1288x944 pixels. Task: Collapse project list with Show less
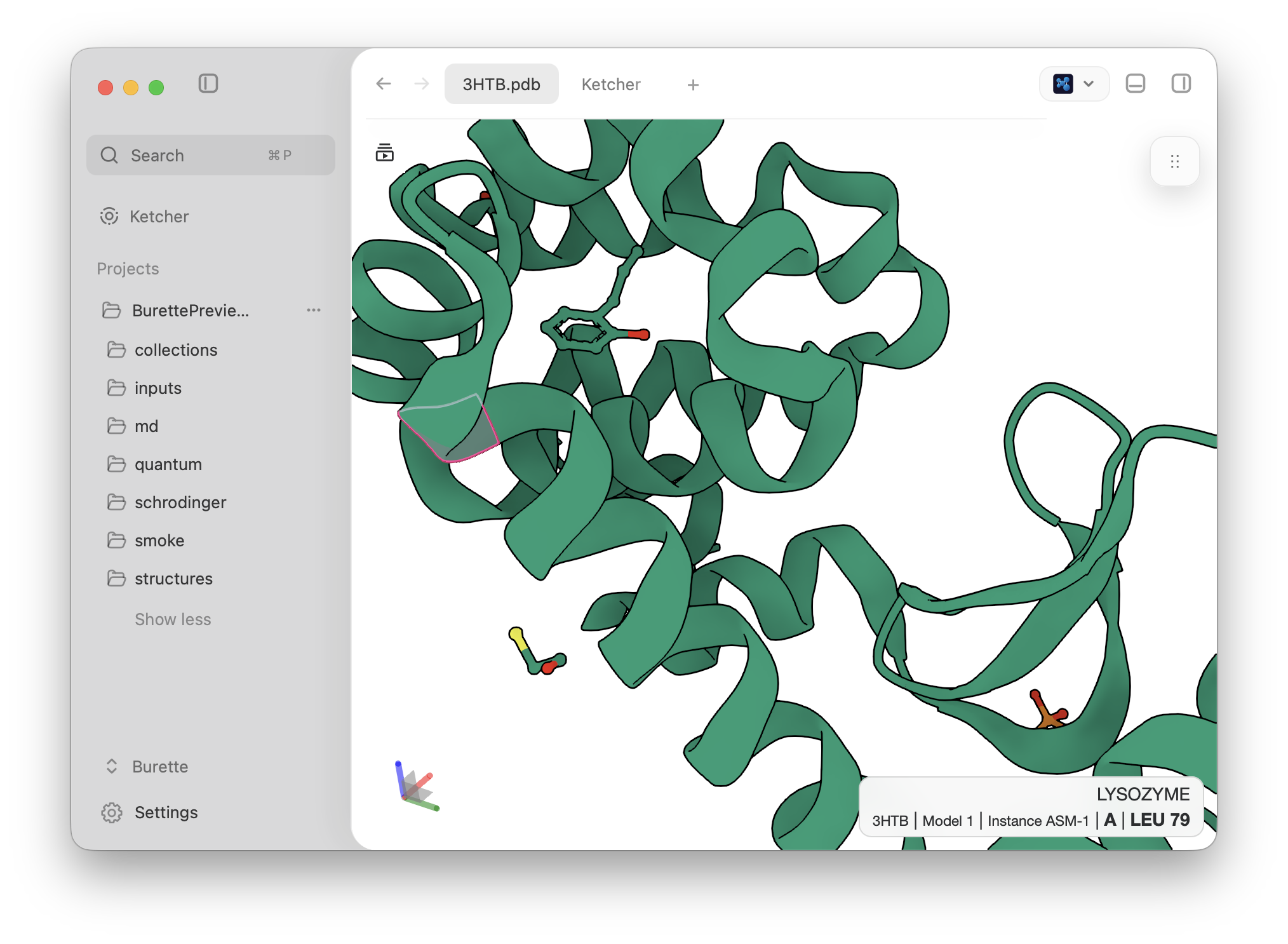click(x=173, y=619)
